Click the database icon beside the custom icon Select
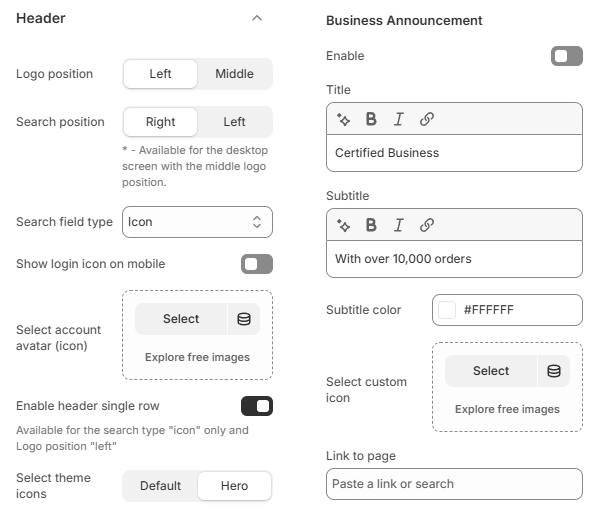 pos(554,371)
